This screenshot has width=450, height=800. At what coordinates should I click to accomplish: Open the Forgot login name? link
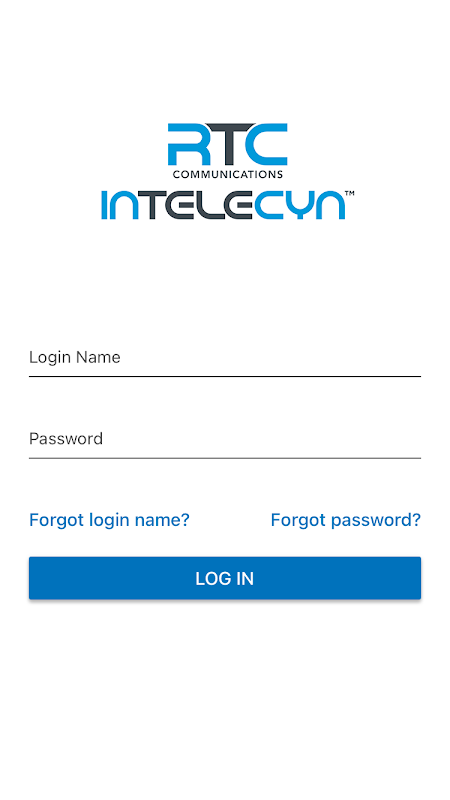pos(109,520)
